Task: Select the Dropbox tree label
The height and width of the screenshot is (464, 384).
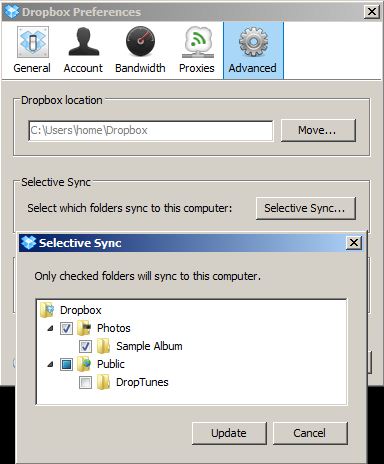Action: (x=81, y=310)
